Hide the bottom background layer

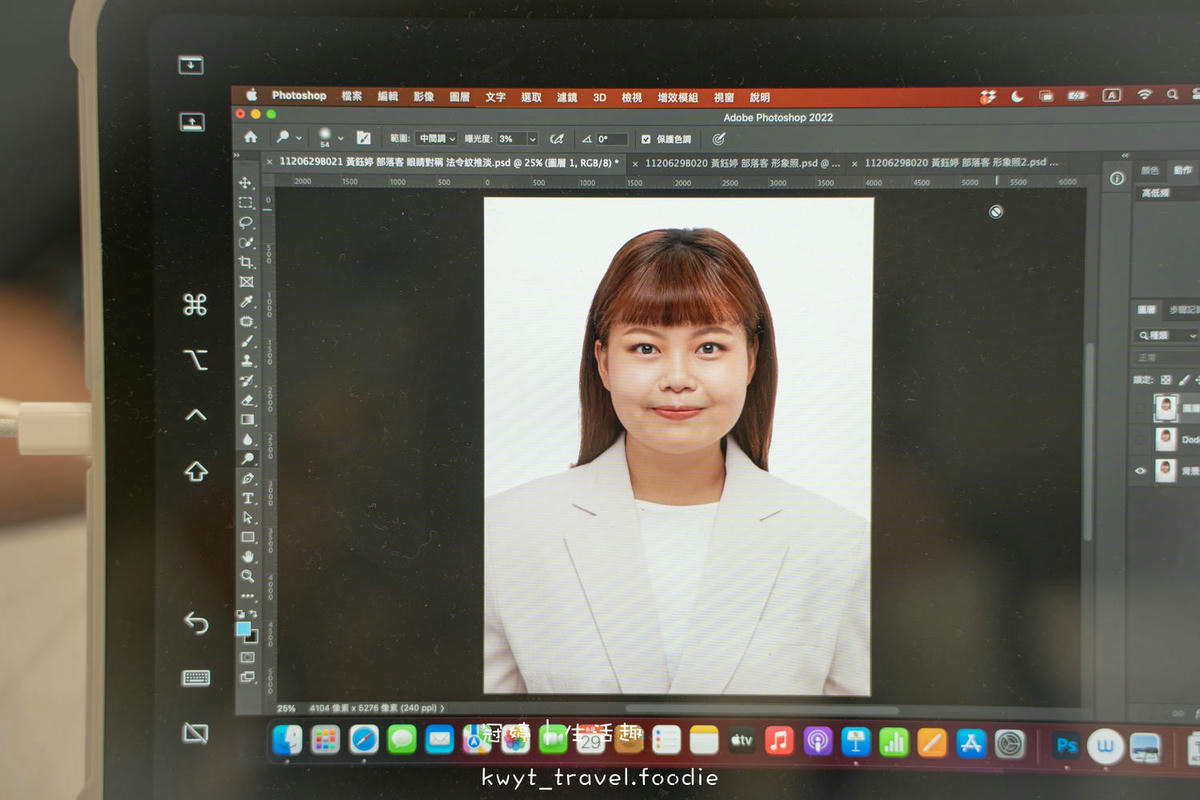click(1140, 470)
